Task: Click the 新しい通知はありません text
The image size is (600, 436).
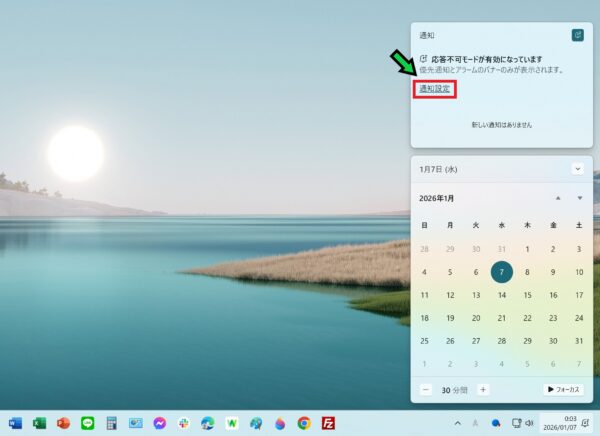Action: [x=502, y=125]
